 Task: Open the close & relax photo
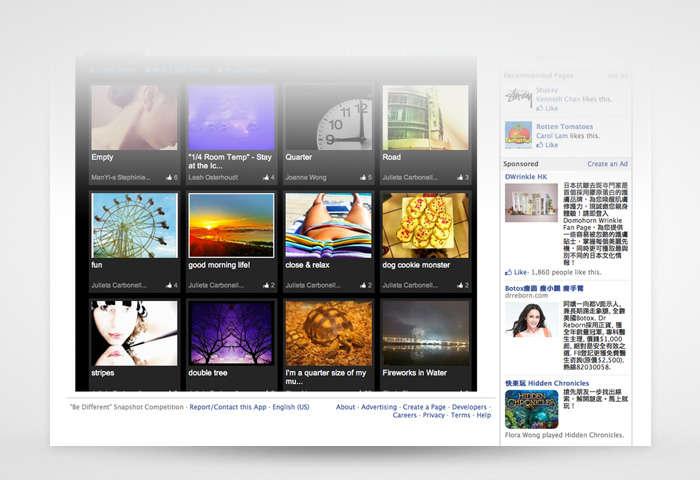329,225
